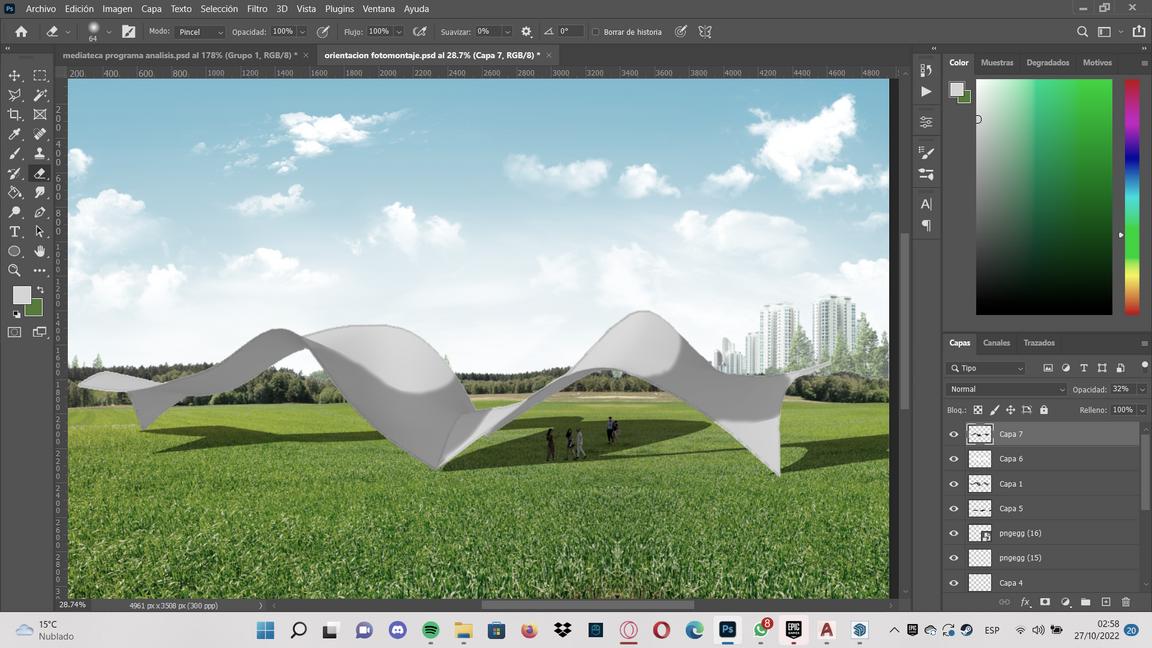The image size is (1152, 648).
Task: Select the Move tool
Action: (15, 76)
